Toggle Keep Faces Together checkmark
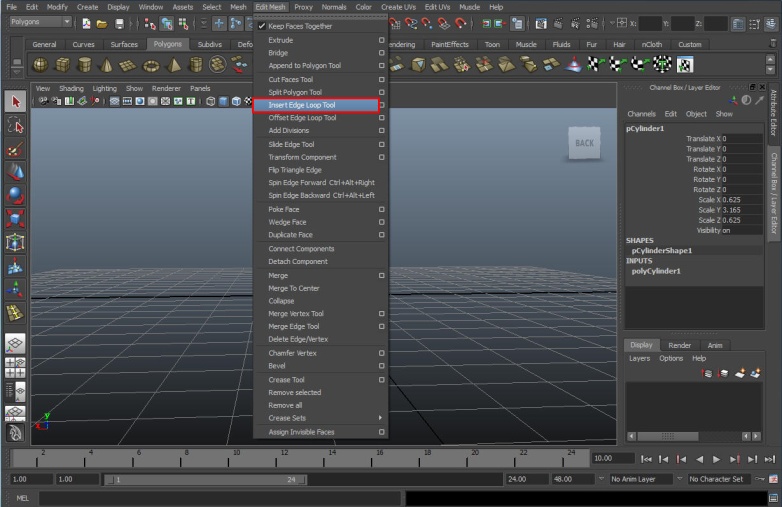The image size is (782, 507). pyautogui.click(x=262, y=26)
